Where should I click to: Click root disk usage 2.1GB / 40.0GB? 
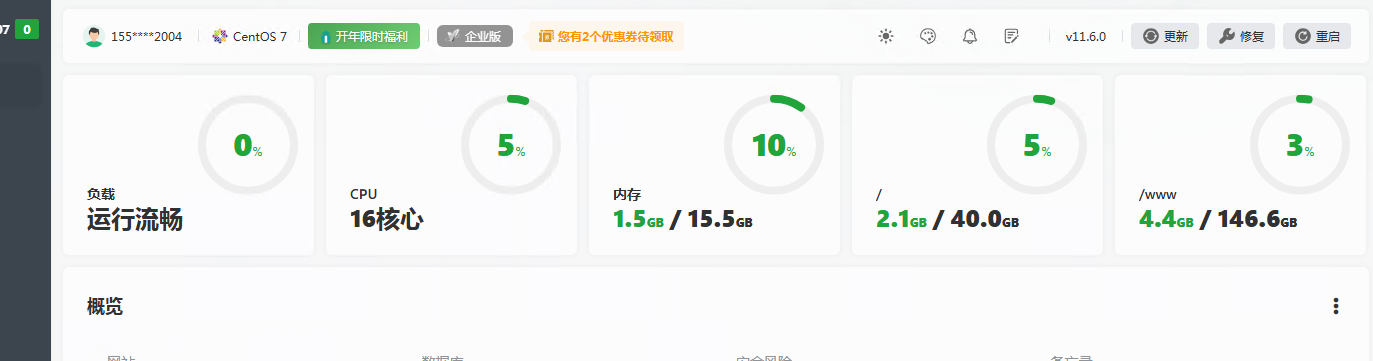[949, 220]
